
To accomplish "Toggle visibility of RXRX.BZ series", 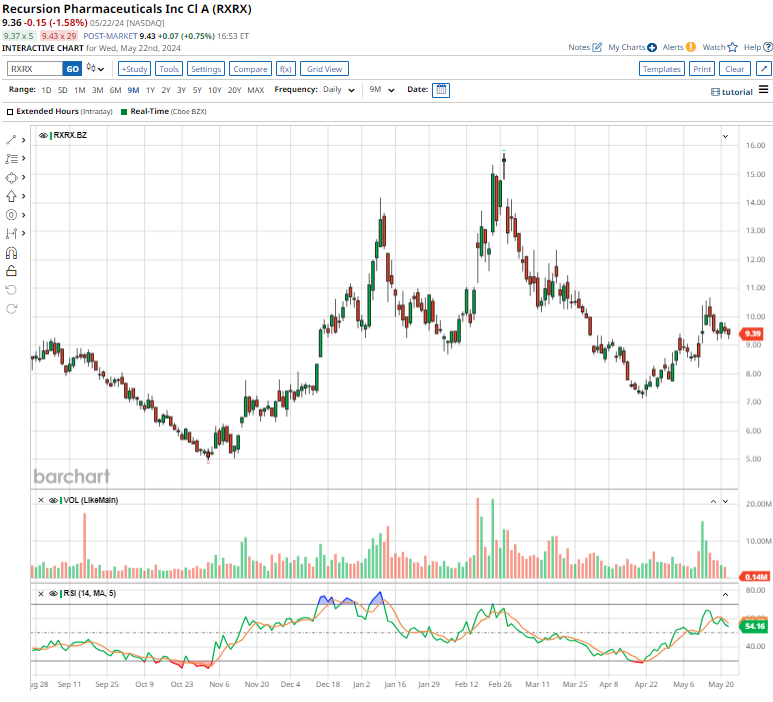I will (x=43, y=135).
